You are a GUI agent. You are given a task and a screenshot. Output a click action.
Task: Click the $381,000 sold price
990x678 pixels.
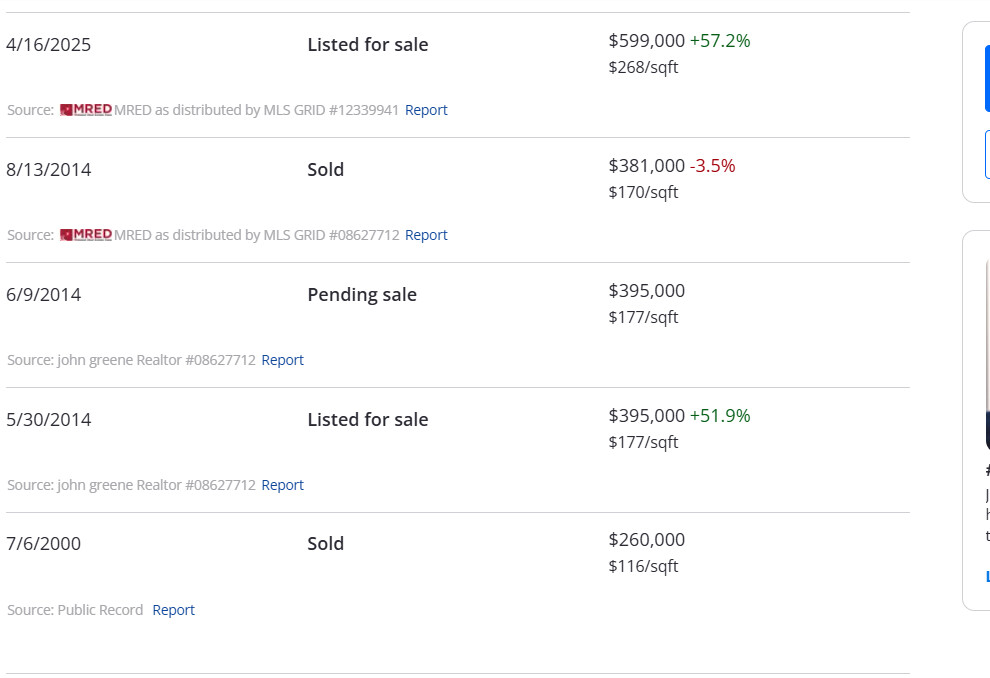[x=646, y=166]
